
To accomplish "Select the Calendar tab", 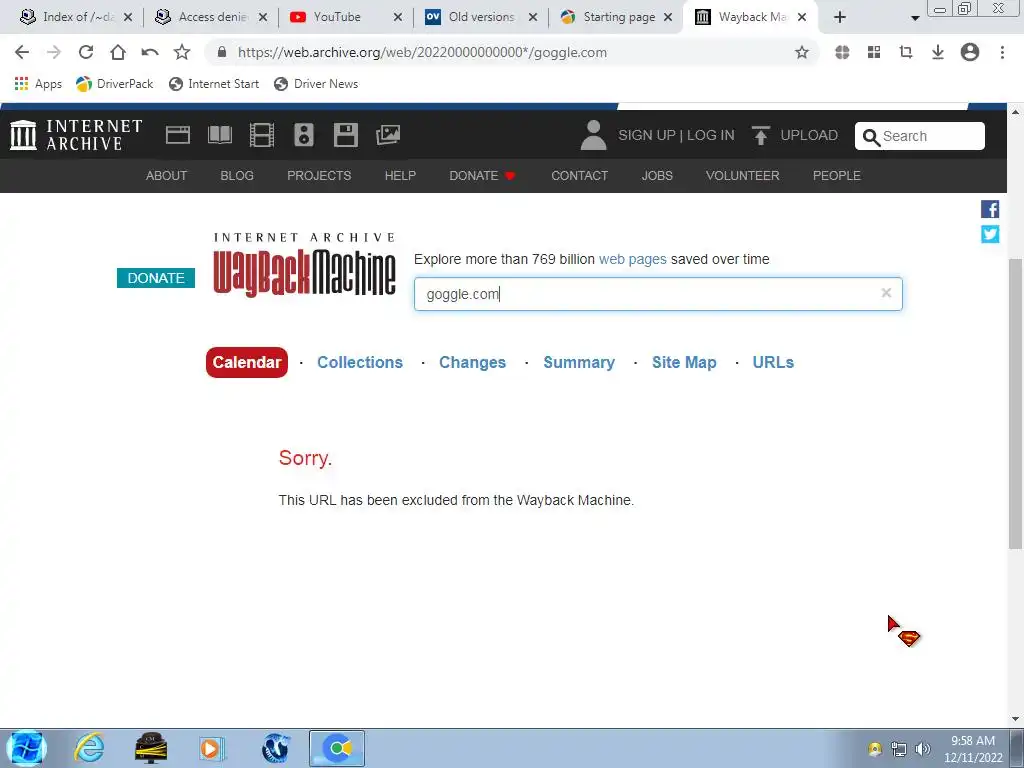I will click(247, 362).
